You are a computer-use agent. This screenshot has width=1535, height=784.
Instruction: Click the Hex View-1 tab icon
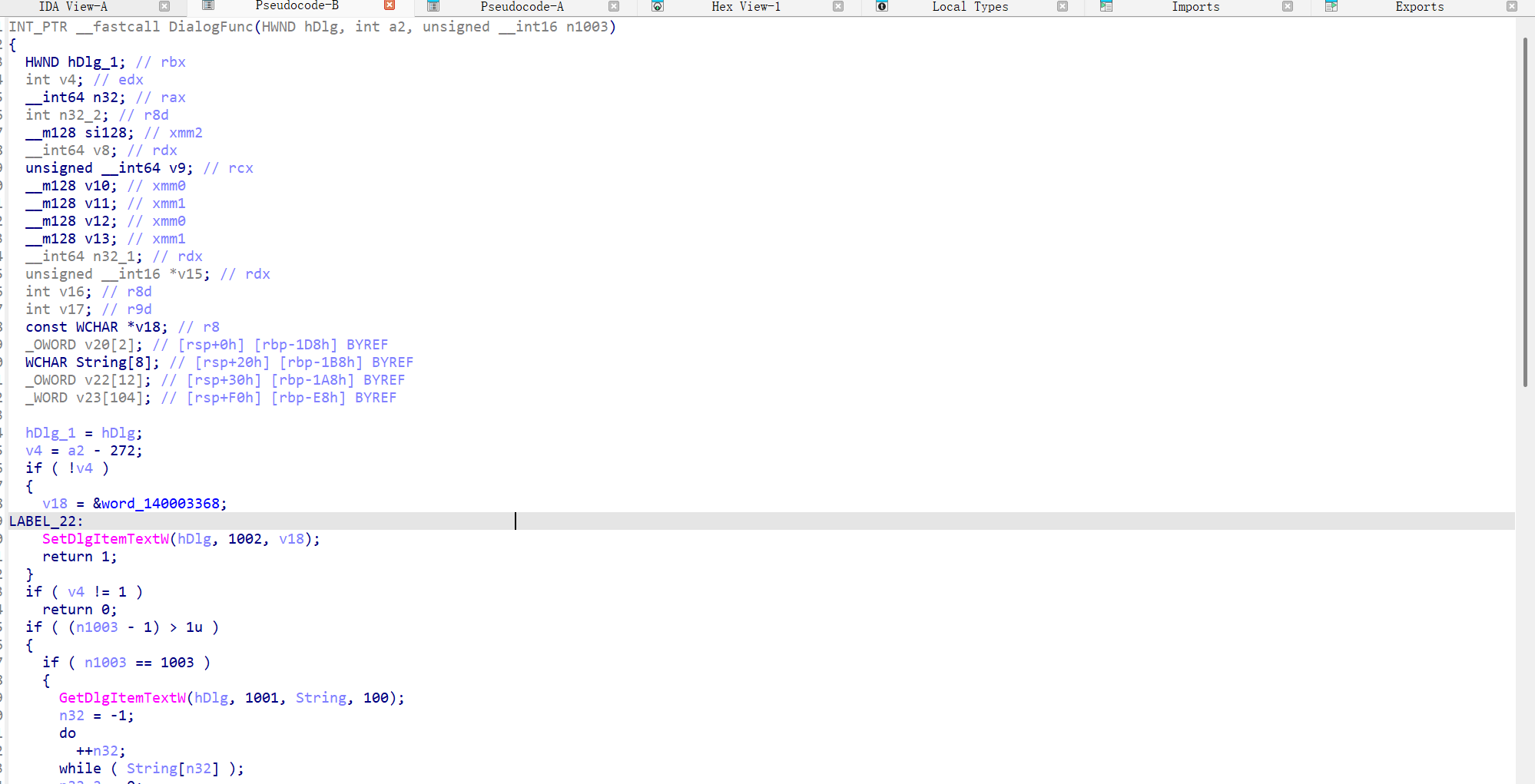[x=658, y=6]
